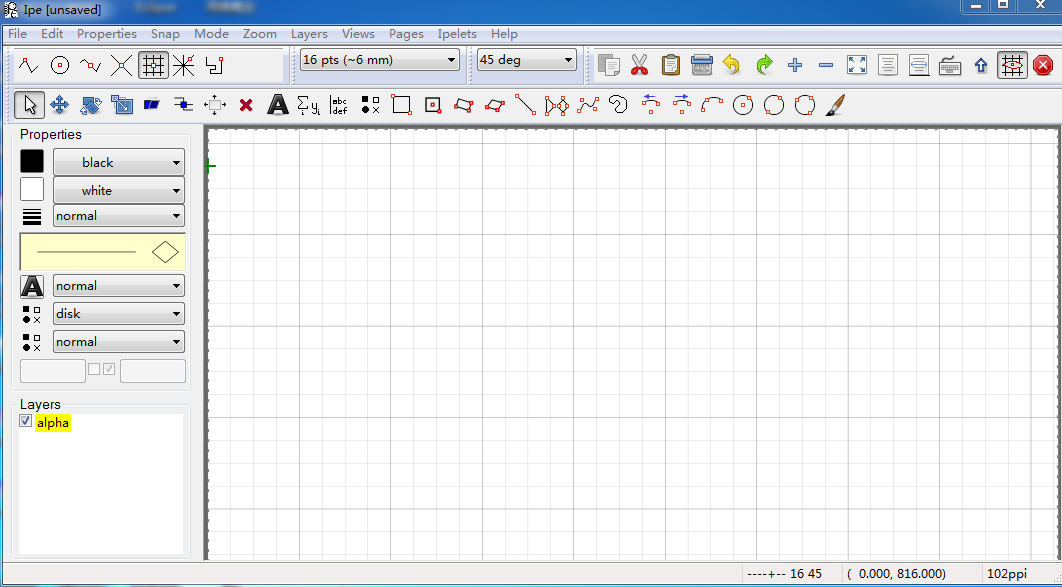Toggle grid visibility eye icon

click(1012, 65)
